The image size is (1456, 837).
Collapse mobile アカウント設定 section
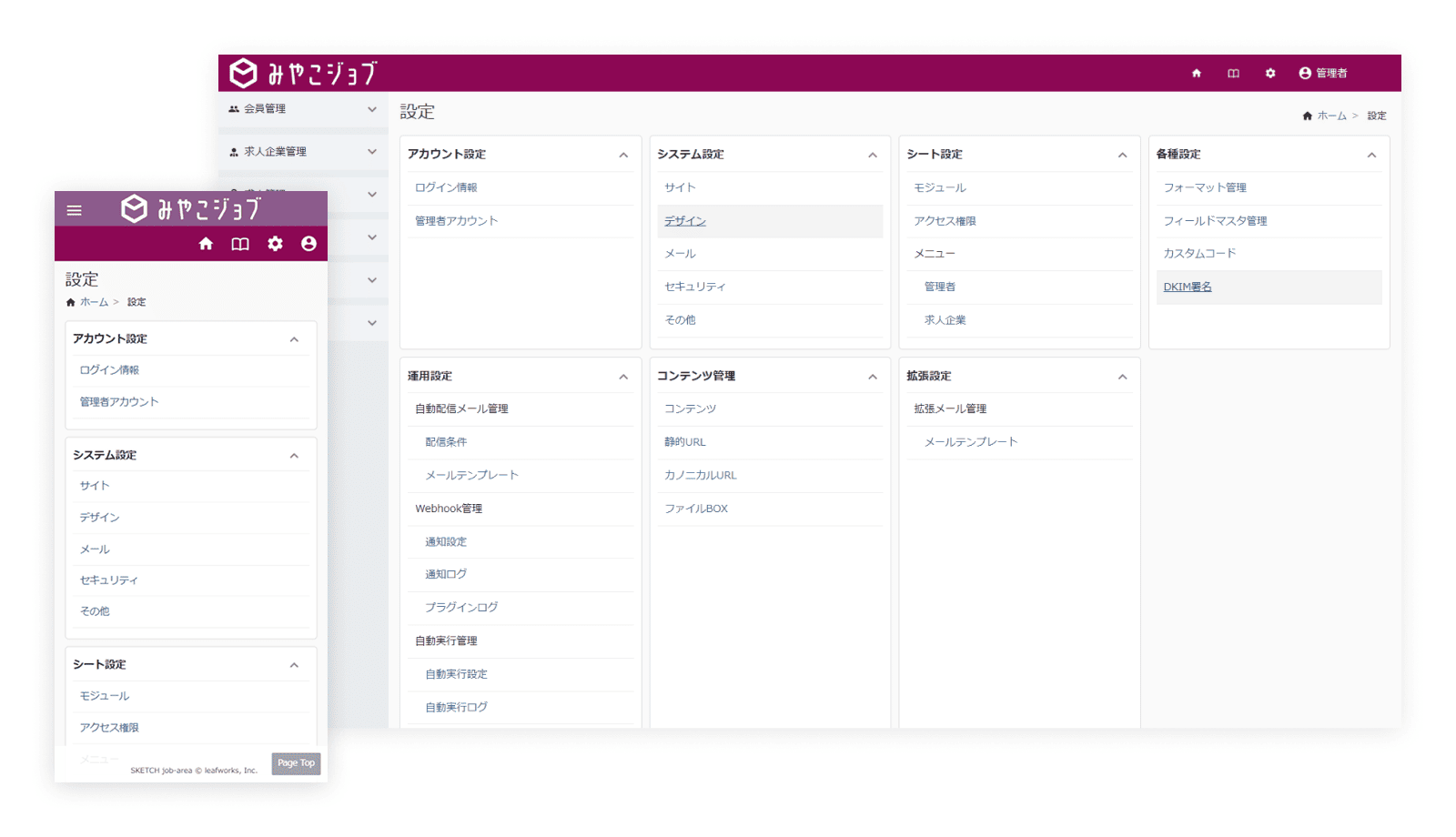pyautogui.click(x=294, y=339)
